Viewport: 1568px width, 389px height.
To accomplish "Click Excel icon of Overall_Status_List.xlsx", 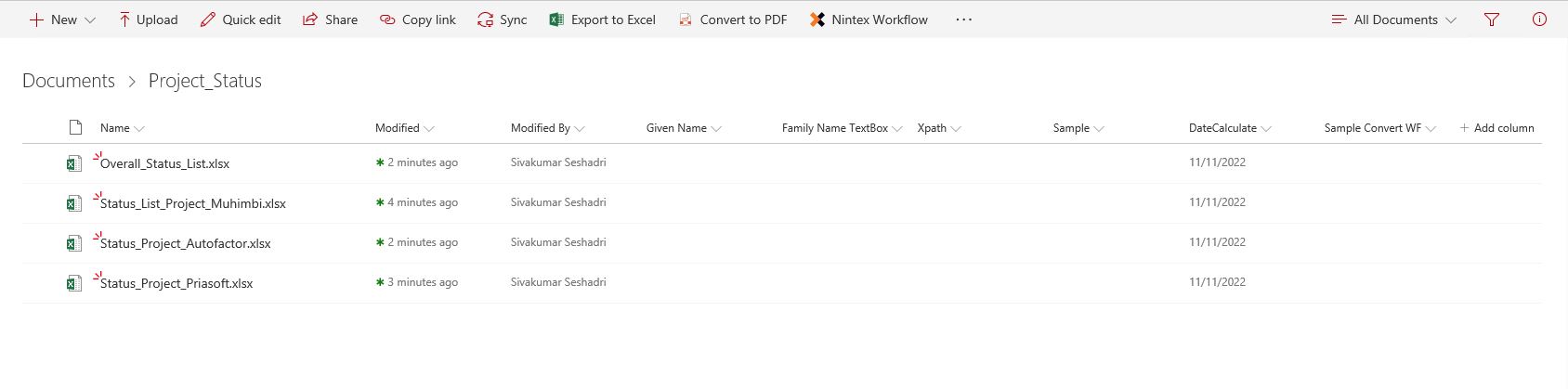I will pos(73,164).
